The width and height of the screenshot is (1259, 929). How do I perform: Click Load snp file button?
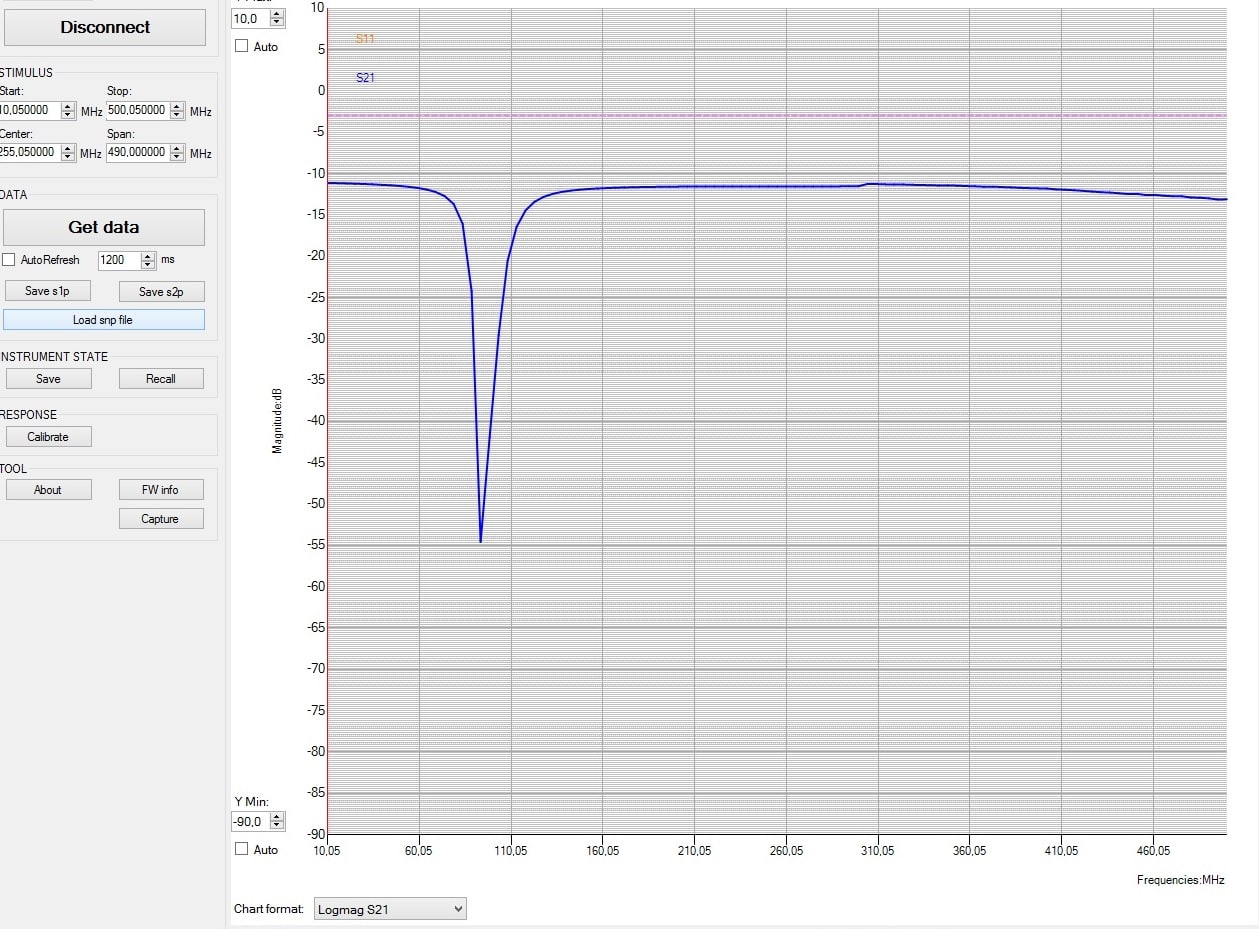tap(103, 320)
